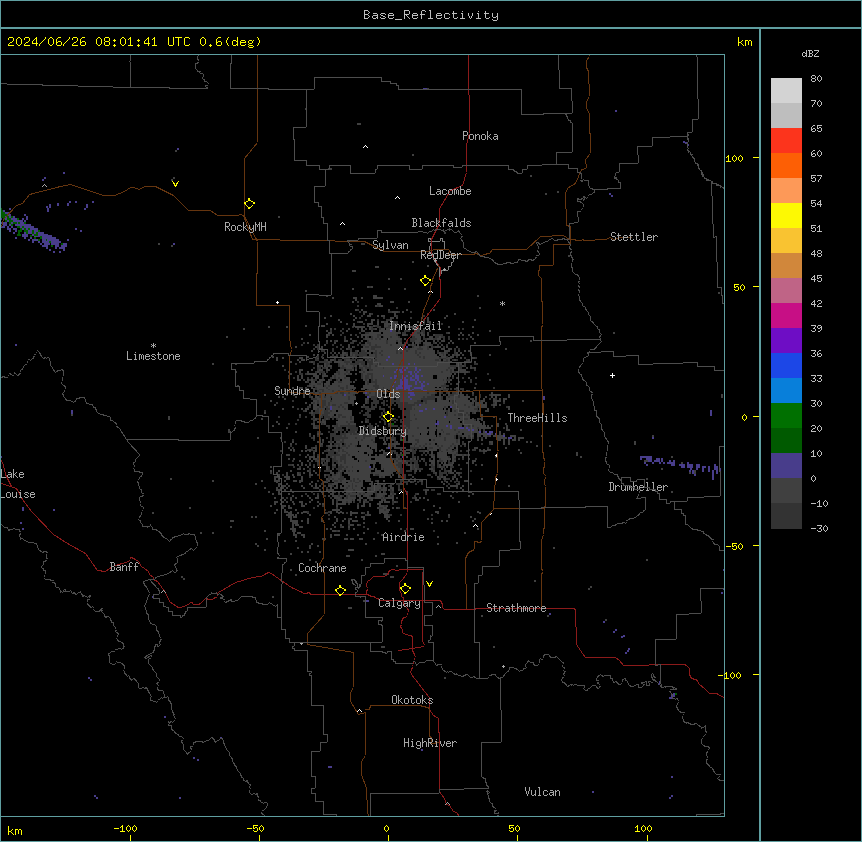Viewport: 862px width, 842px height.
Task: Click the Stettler city label
Action: [634, 237]
